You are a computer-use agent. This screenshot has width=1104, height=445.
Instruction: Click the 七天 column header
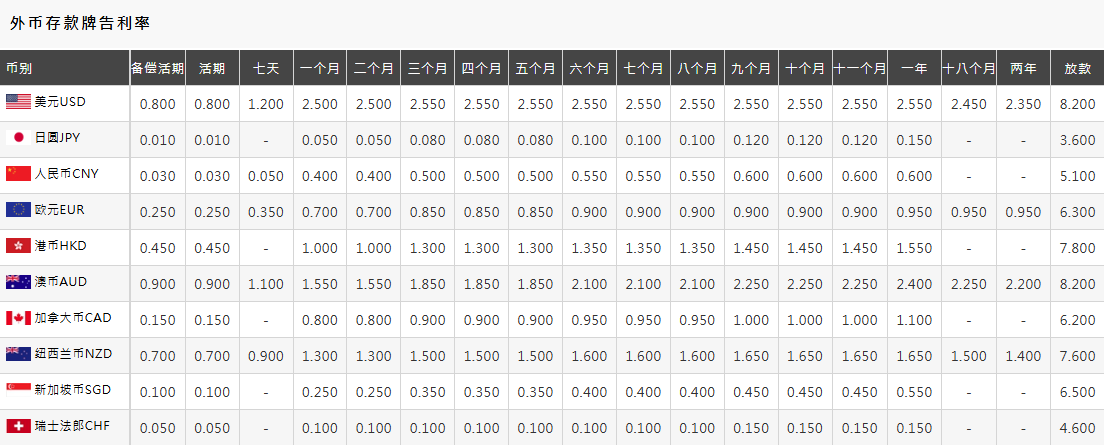[266, 68]
